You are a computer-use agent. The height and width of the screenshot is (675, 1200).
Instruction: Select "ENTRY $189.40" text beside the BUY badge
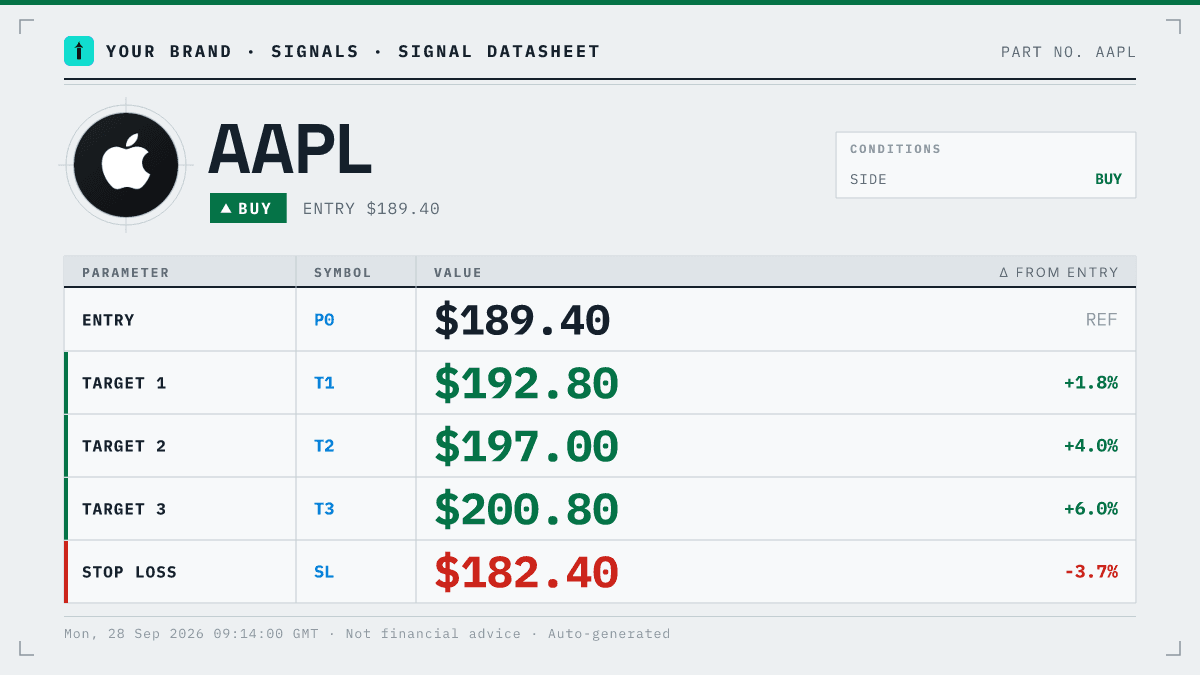(371, 208)
